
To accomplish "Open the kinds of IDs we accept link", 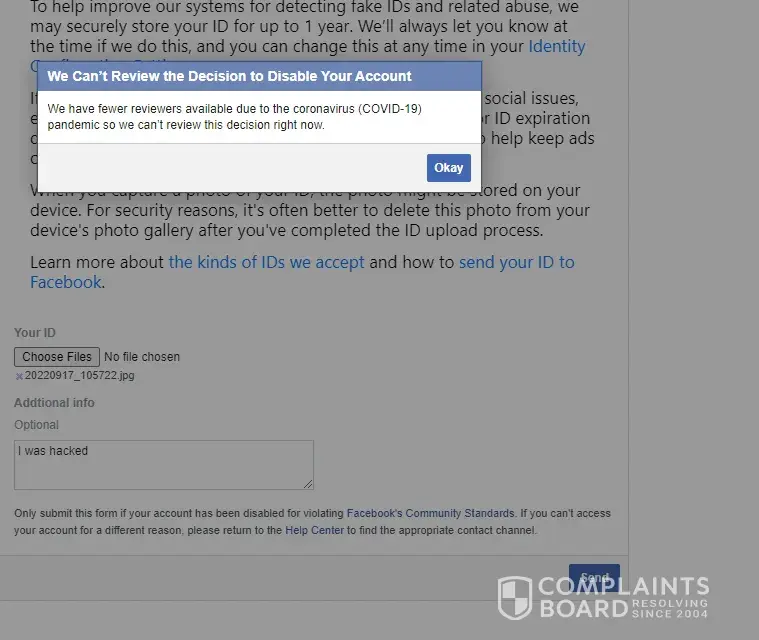I will coord(266,262).
